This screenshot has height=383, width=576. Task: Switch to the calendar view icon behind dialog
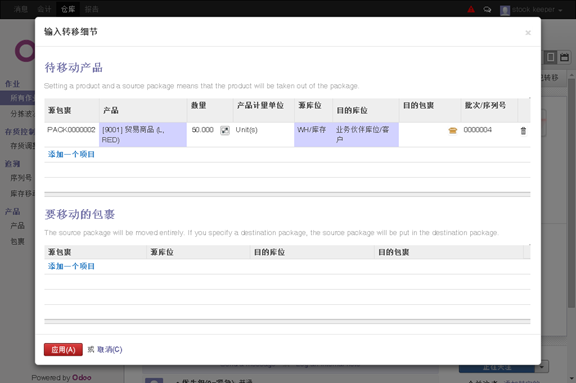pos(564,57)
